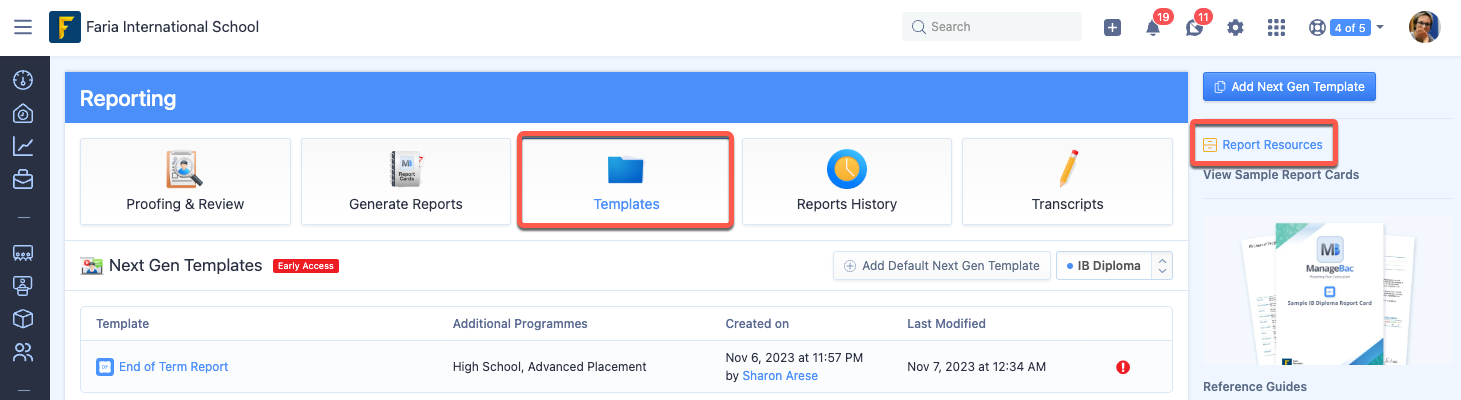Viewport: 1461px width, 400px height.
Task: Open the cube box sidebar icon
Action: click(x=23, y=318)
